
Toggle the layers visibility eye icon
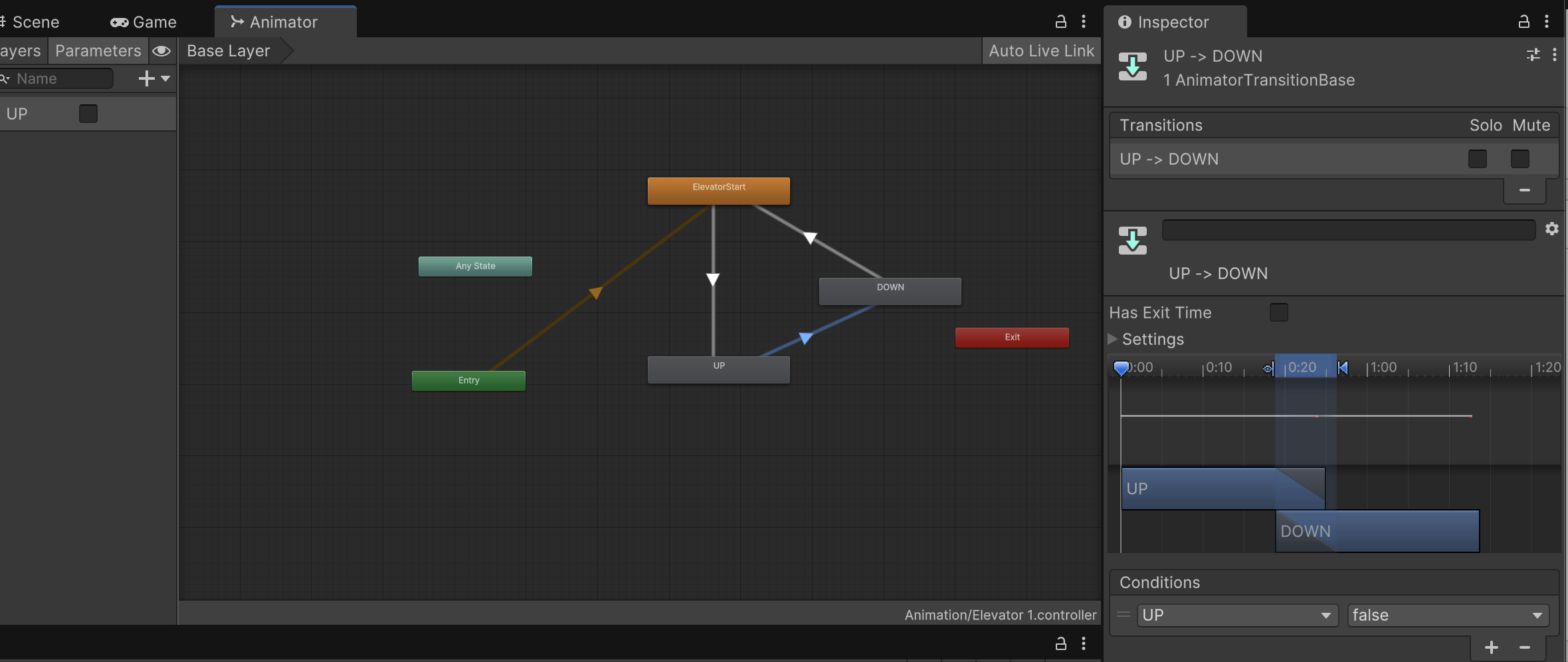click(x=161, y=51)
